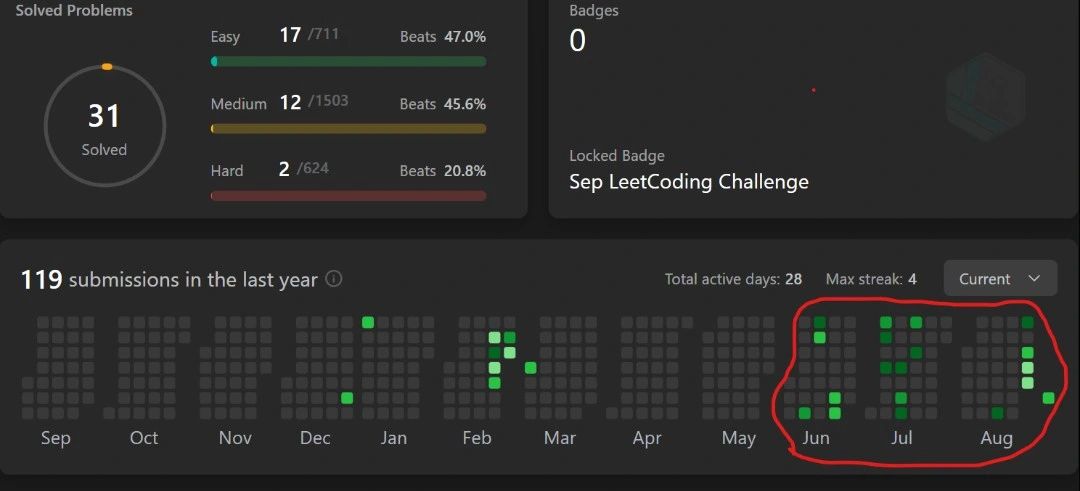Click the Easy label
This screenshot has width=1080, height=491.
225,37
